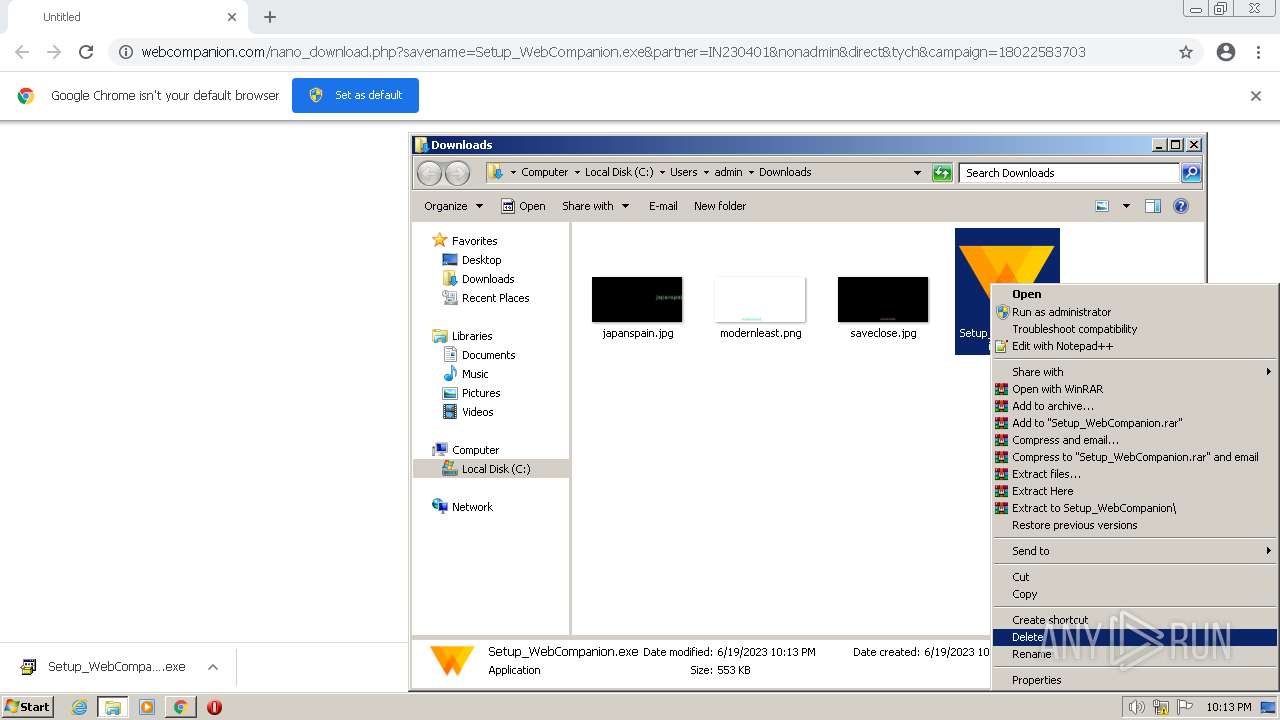Screen dimensions: 1280x720
Task: Select Local Disk (C:) in sidebar
Action: click(491, 469)
